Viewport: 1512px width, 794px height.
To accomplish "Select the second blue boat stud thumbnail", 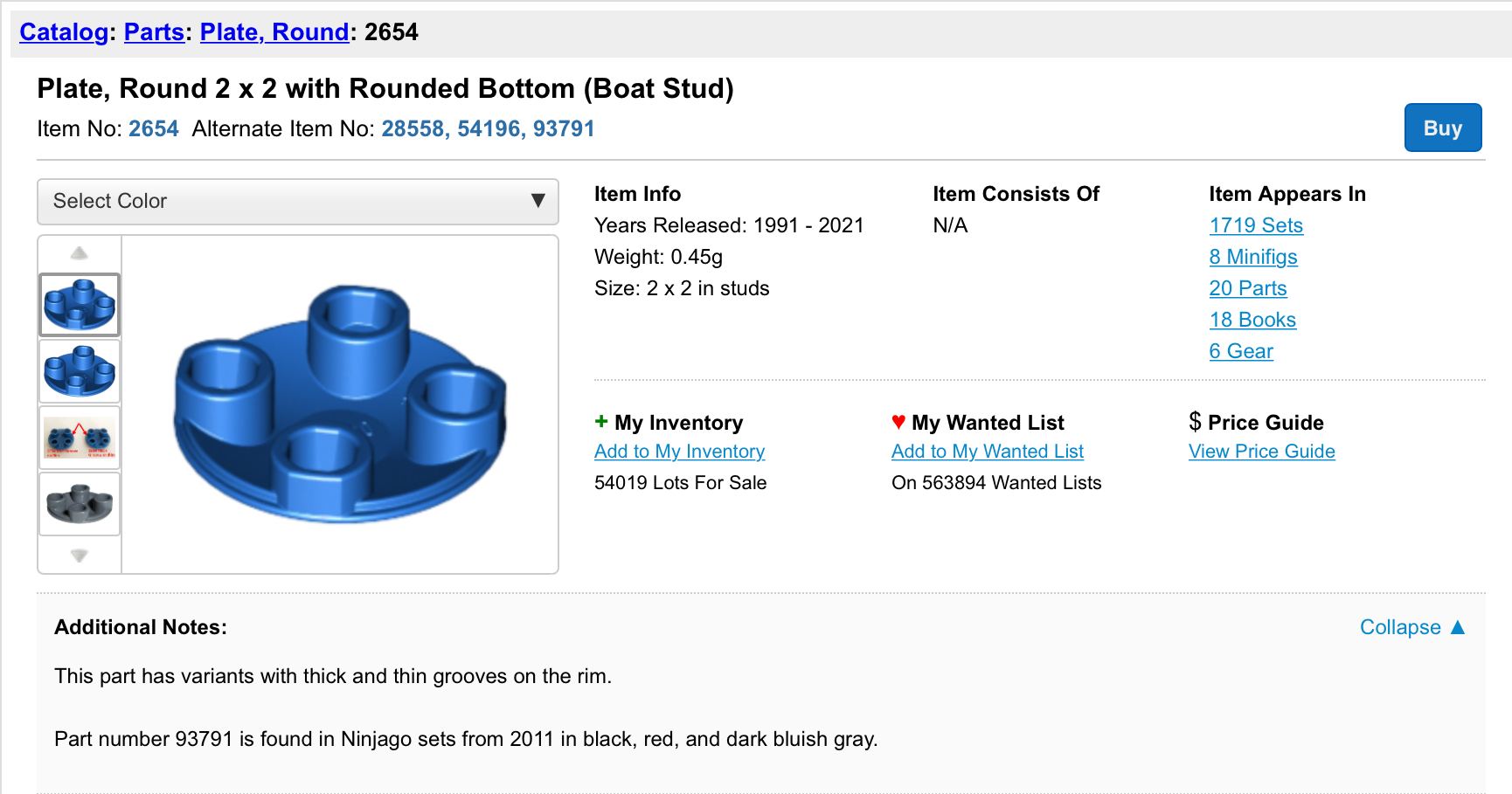I will [x=80, y=371].
